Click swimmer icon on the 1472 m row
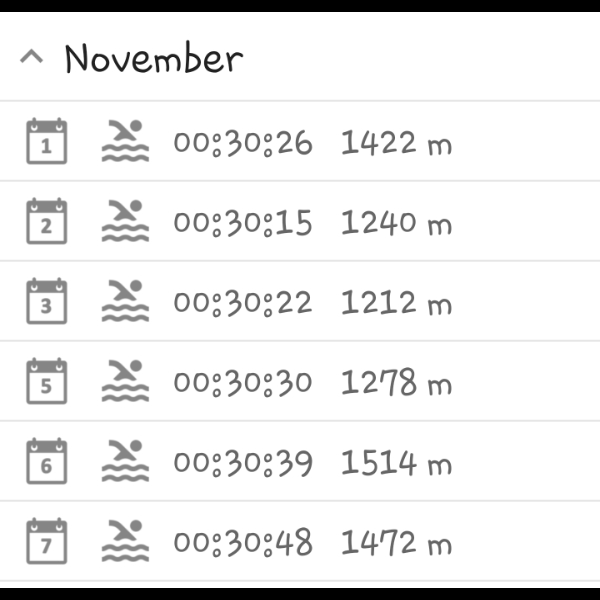Viewport: 600px width, 600px height. pos(125,542)
